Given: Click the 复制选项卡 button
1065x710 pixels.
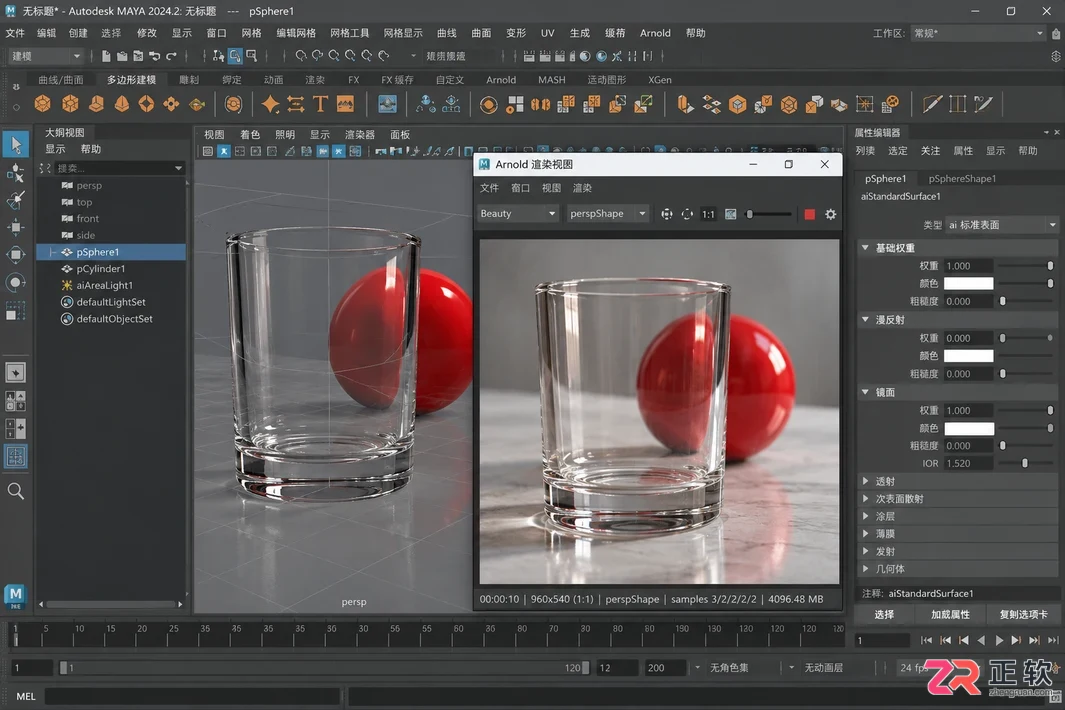Looking at the screenshot, I should coord(1023,614).
